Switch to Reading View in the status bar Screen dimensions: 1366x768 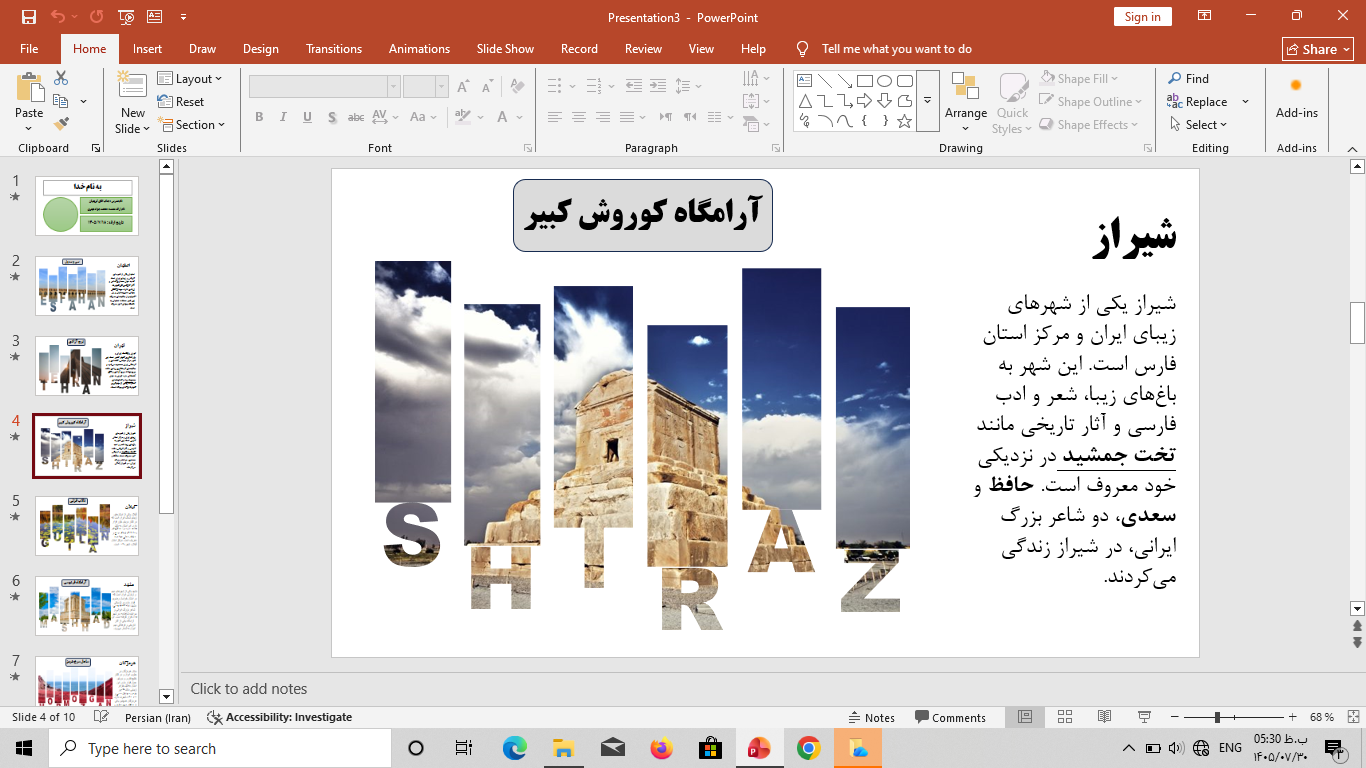1104,717
